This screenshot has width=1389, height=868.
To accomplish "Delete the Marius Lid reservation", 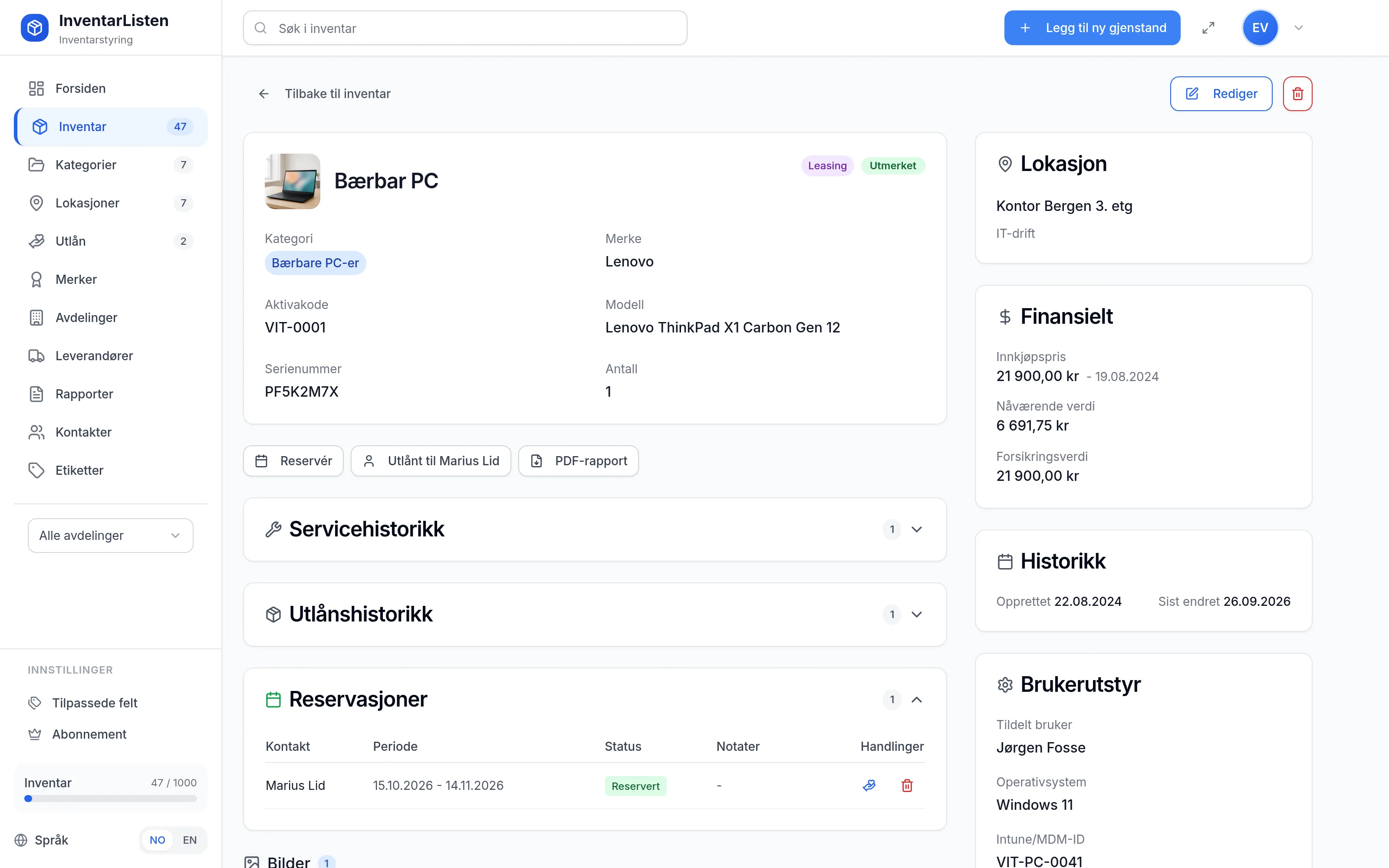I will tap(907, 786).
